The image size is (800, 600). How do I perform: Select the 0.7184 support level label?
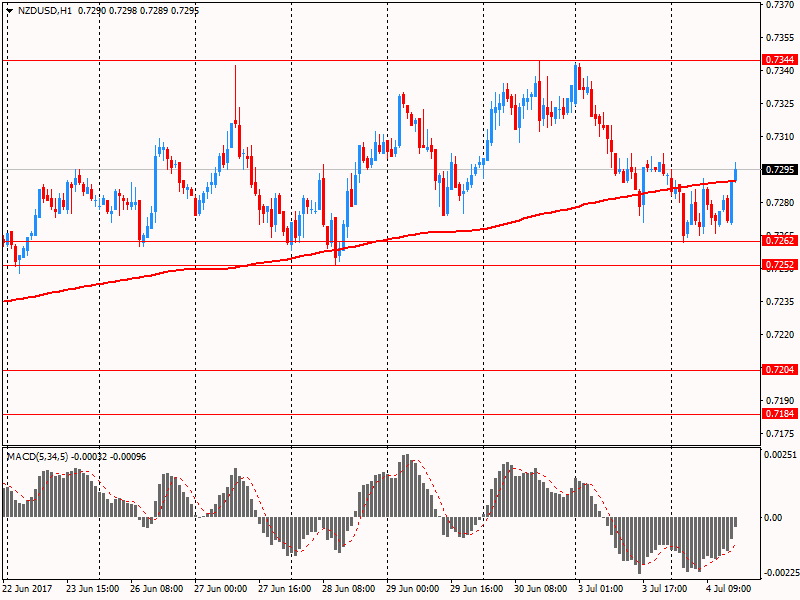coord(780,413)
